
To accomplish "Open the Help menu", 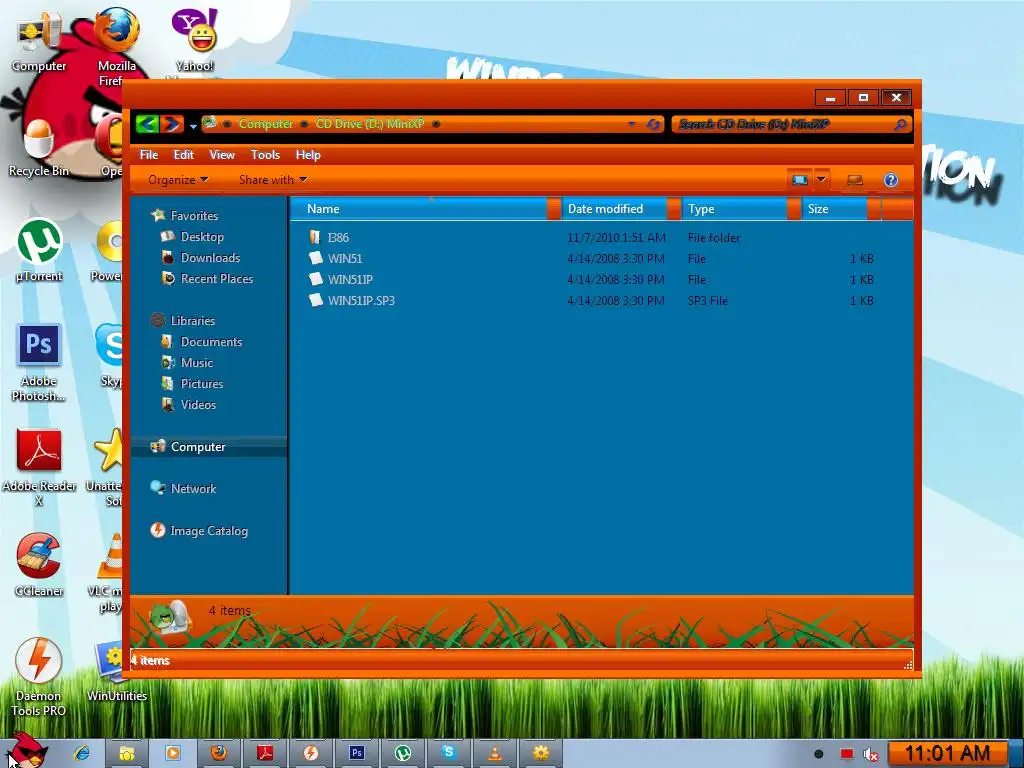I will (308, 155).
